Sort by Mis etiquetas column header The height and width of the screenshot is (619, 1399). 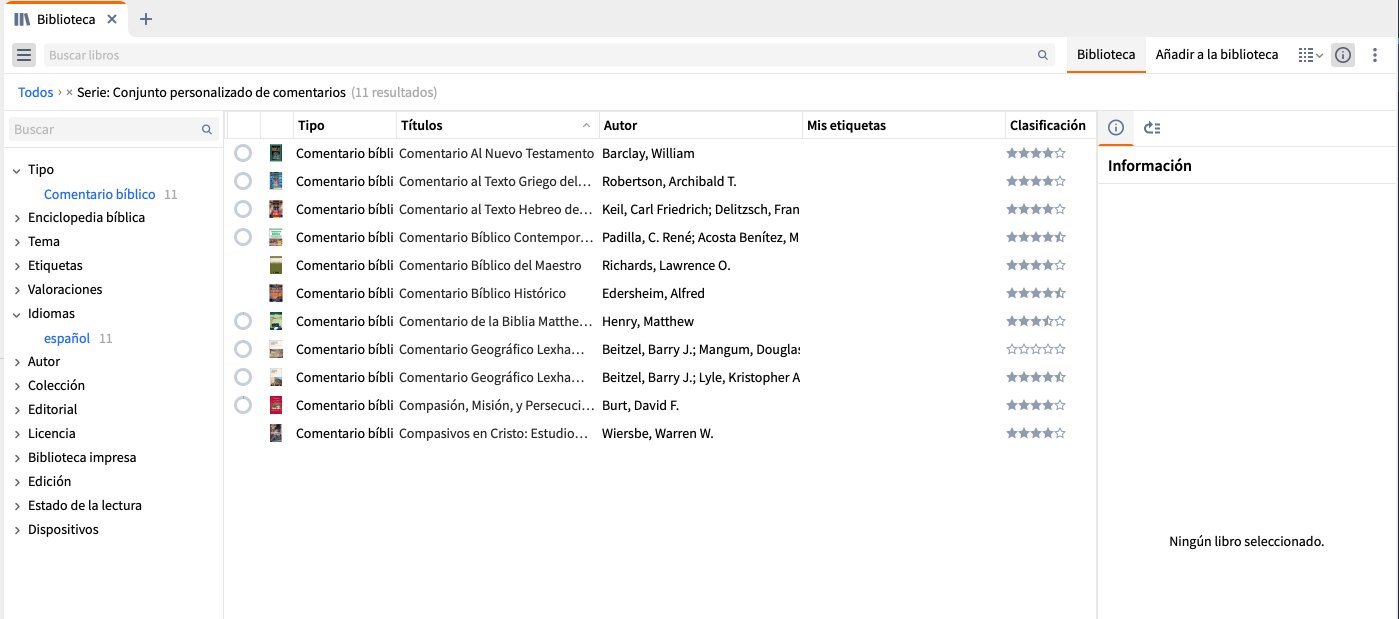click(904, 125)
